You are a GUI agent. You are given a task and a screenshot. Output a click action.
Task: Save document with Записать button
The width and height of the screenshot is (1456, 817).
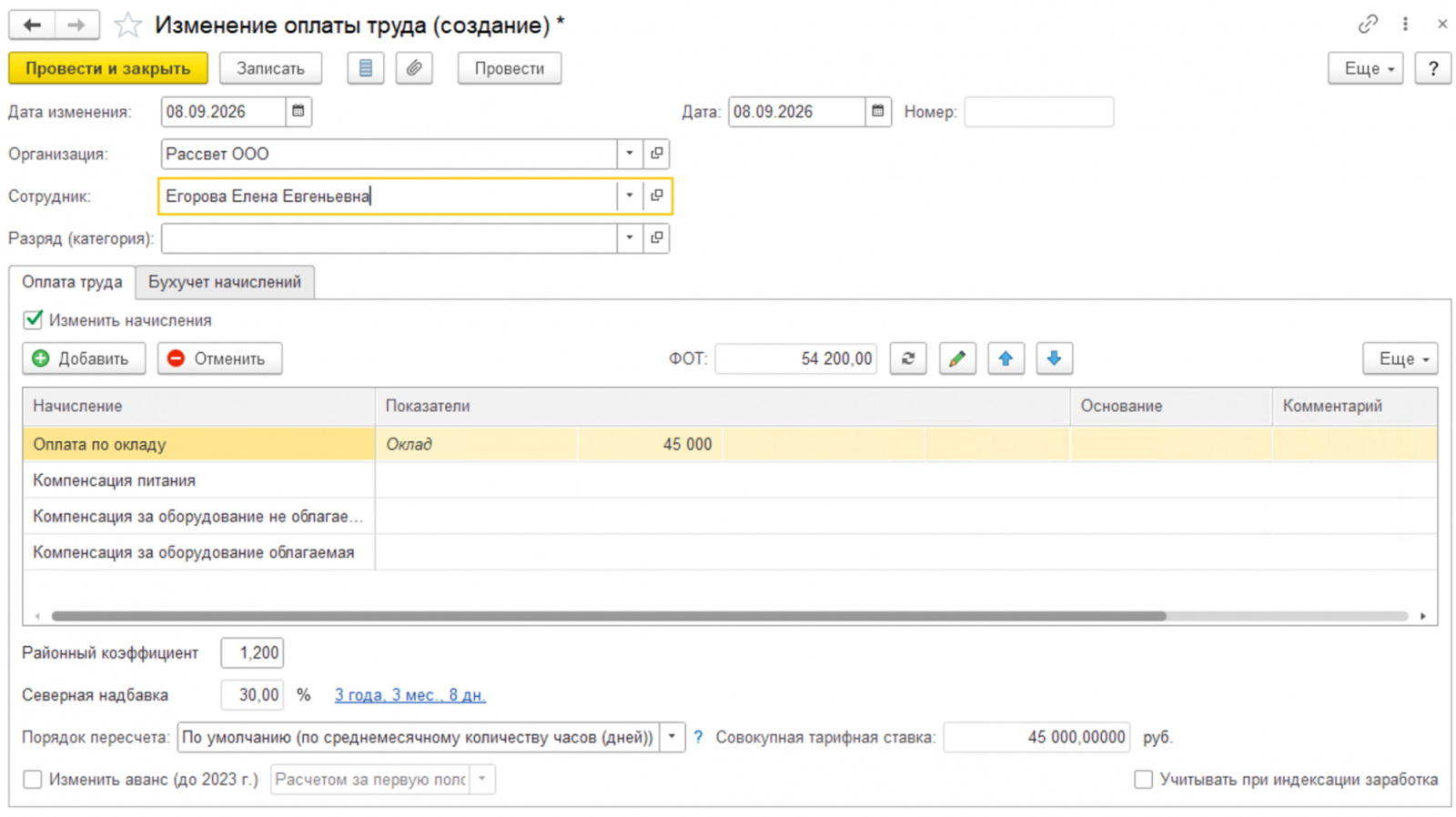point(270,68)
